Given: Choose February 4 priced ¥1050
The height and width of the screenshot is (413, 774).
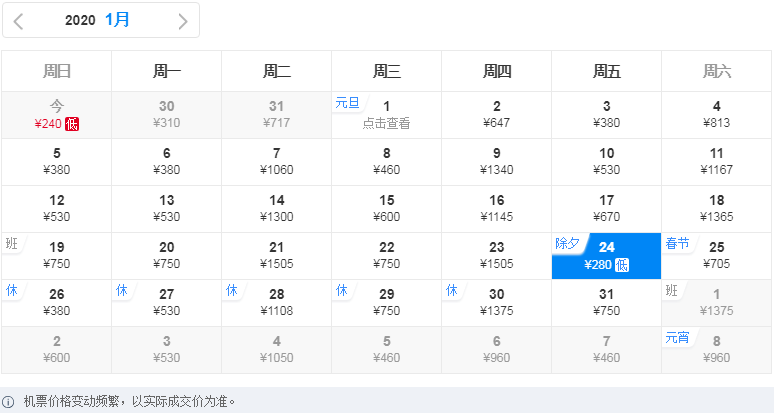Looking at the screenshot, I should tap(276, 350).
